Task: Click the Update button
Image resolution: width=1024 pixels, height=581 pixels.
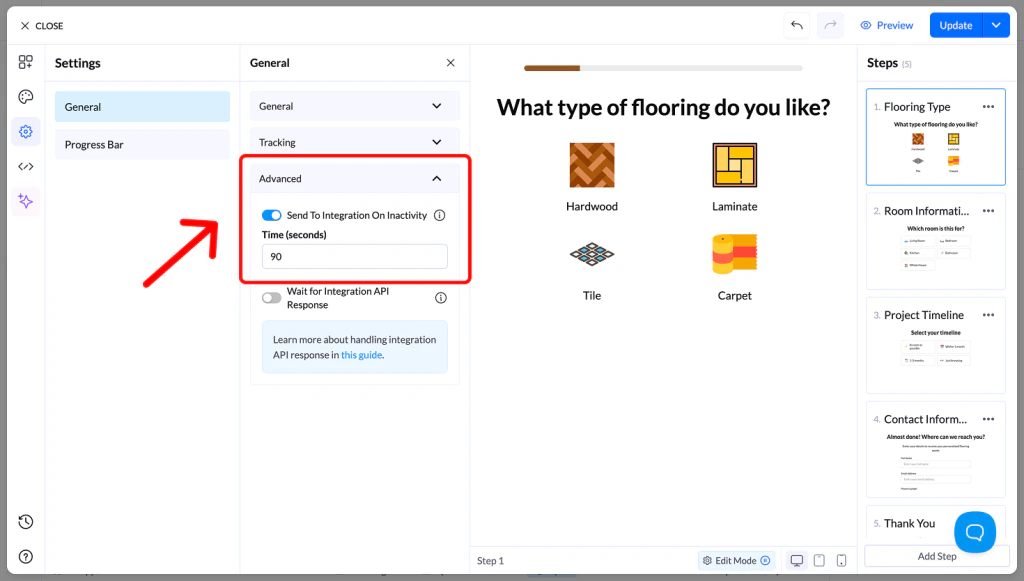Action: tap(955, 25)
